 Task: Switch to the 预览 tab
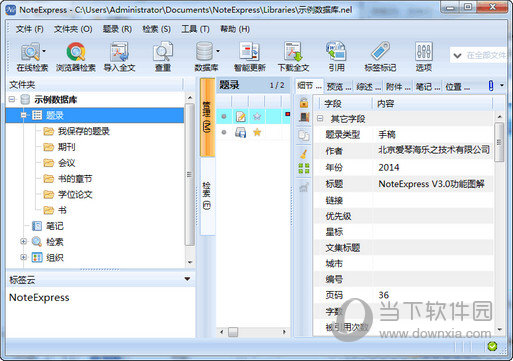pos(339,87)
